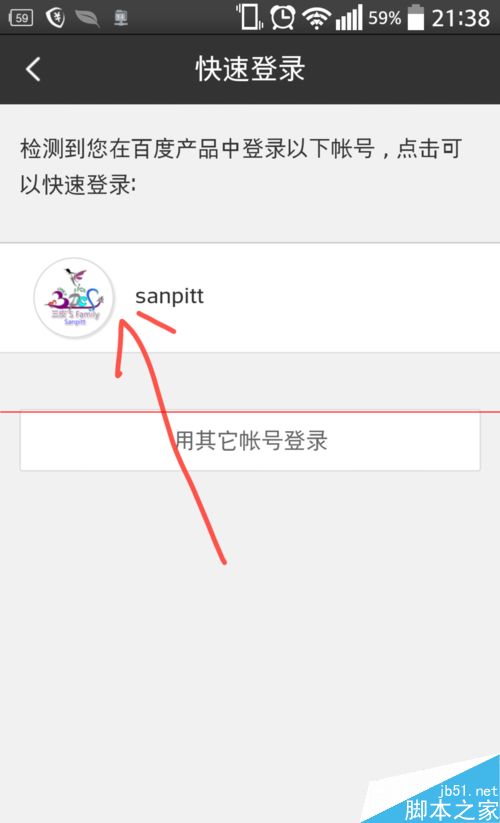The image size is (500, 823).
Task: Tap the Wi-Fi signal icon
Action: pos(315,19)
